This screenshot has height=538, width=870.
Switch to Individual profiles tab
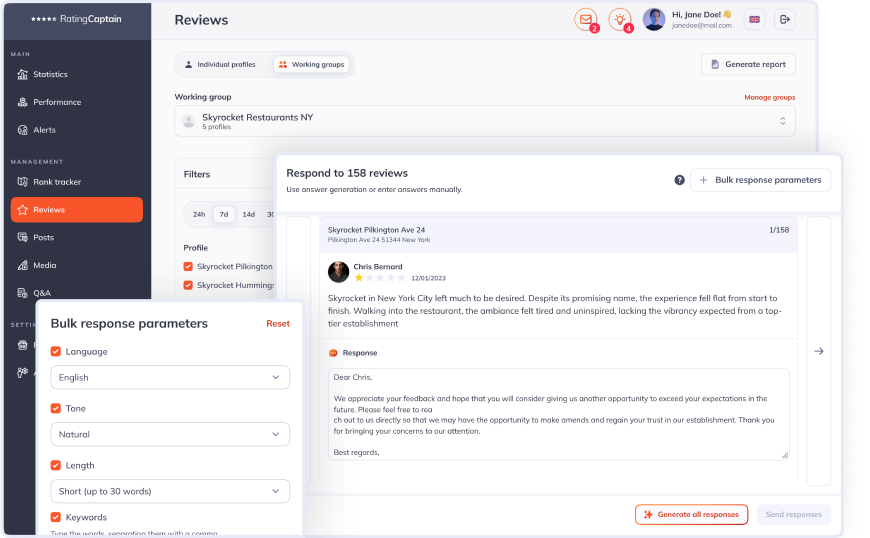point(221,64)
